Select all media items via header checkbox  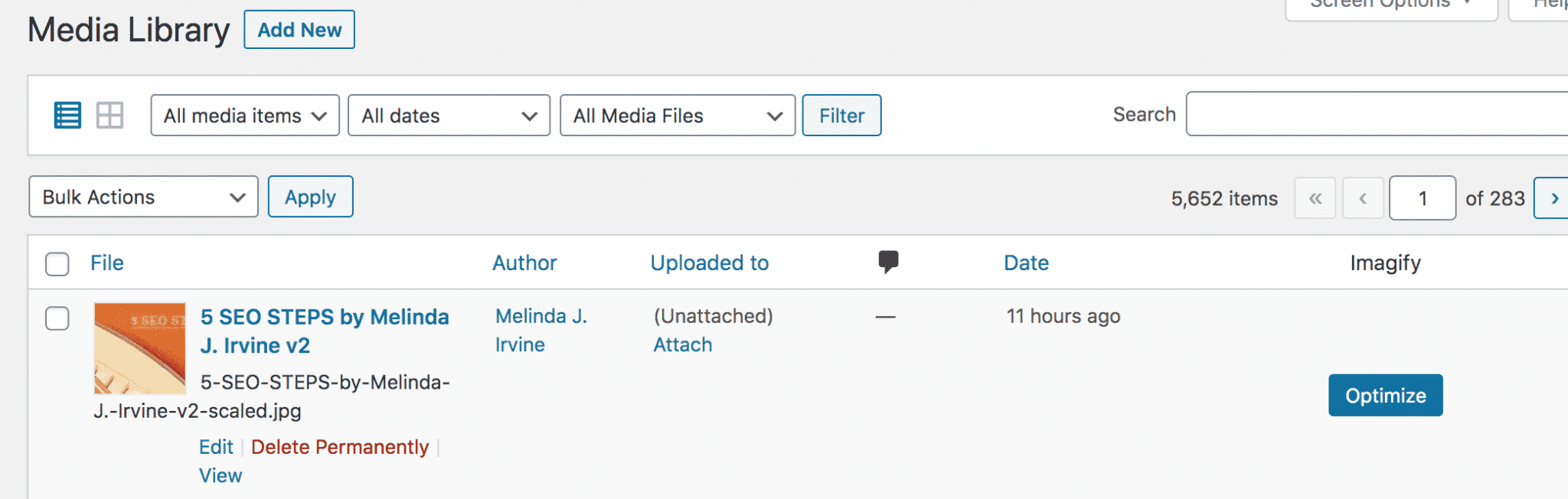tap(57, 263)
